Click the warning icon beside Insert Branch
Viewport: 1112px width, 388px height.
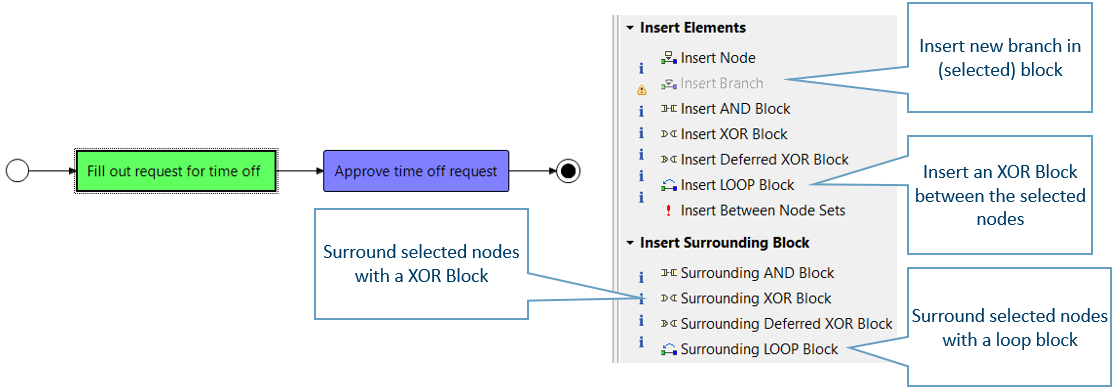(642, 90)
